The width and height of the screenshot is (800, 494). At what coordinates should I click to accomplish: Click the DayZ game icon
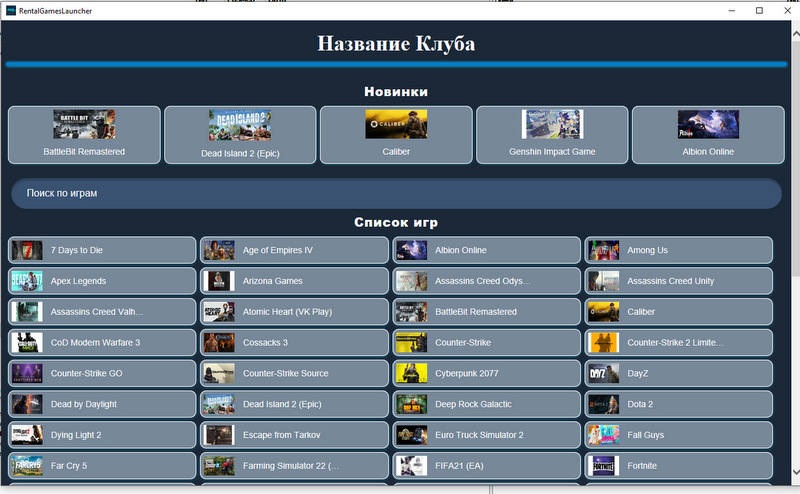tap(603, 373)
